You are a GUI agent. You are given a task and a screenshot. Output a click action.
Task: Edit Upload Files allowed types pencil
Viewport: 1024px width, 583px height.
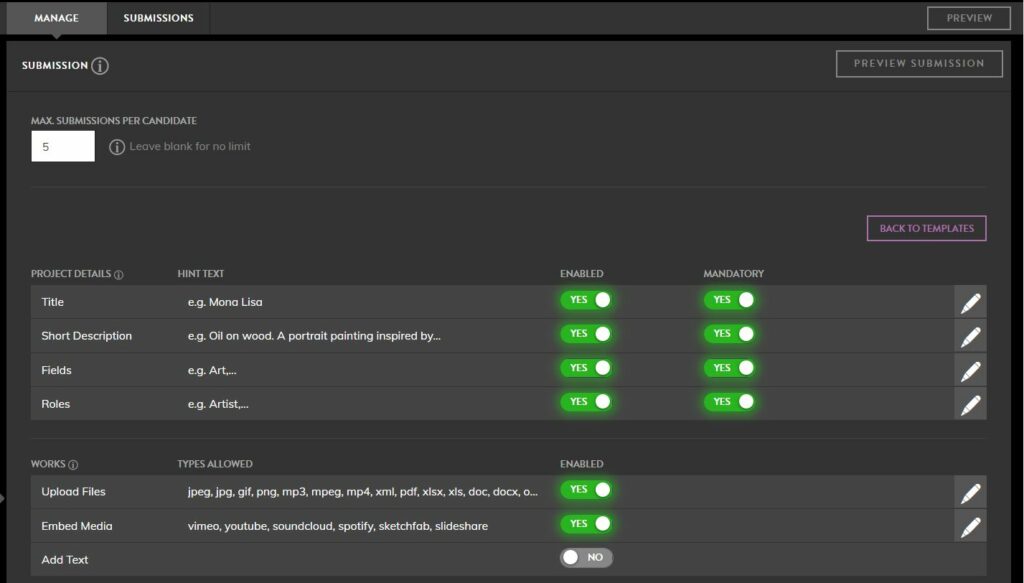click(x=970, y=492)
